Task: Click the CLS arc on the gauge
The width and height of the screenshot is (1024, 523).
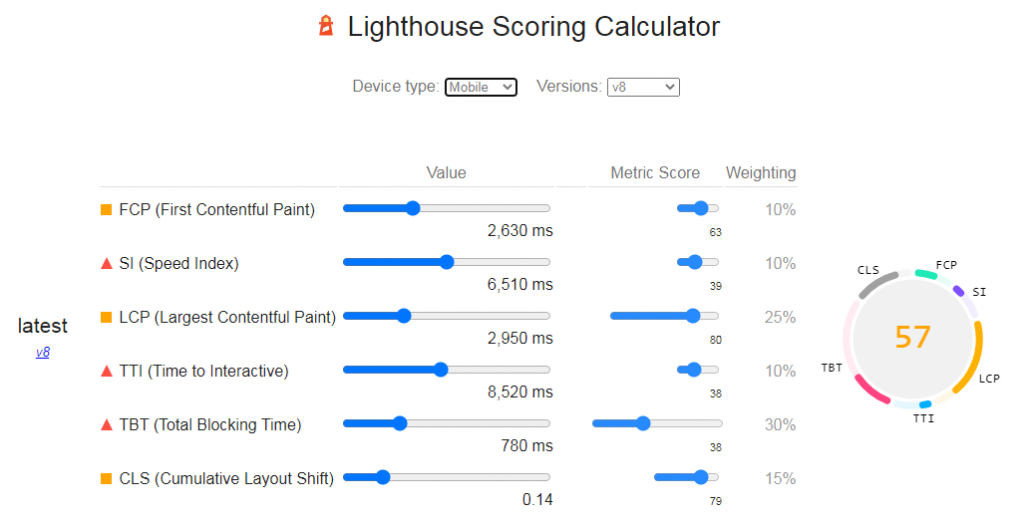Action: pyautogui.click(x=877, y=285)
